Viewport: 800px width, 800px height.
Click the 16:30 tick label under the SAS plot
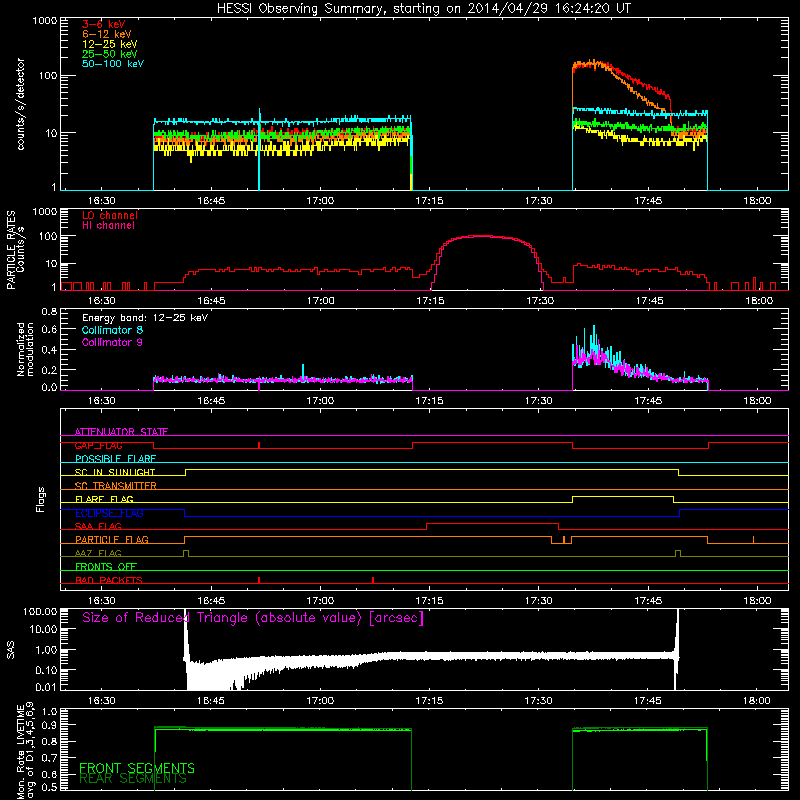click(x=102, y=701)
